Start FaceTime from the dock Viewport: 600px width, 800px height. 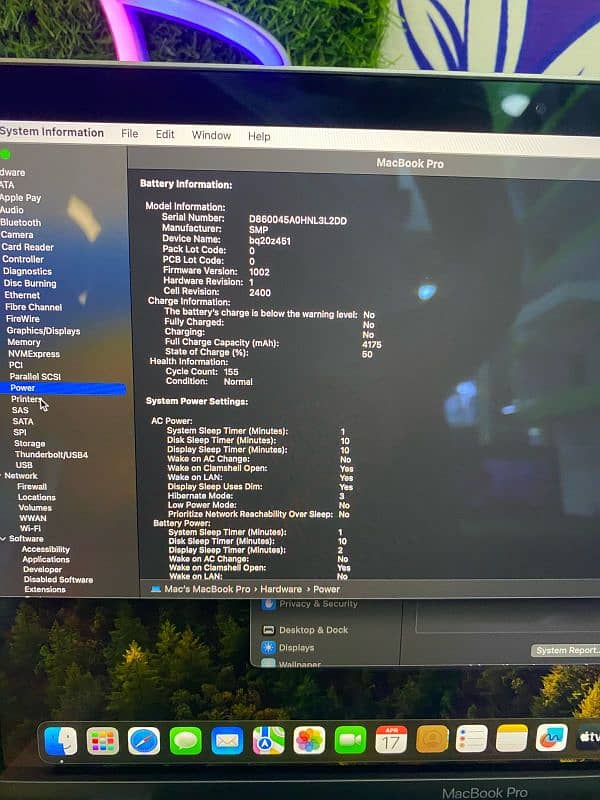pyautogui.click(x=351, y=739)
